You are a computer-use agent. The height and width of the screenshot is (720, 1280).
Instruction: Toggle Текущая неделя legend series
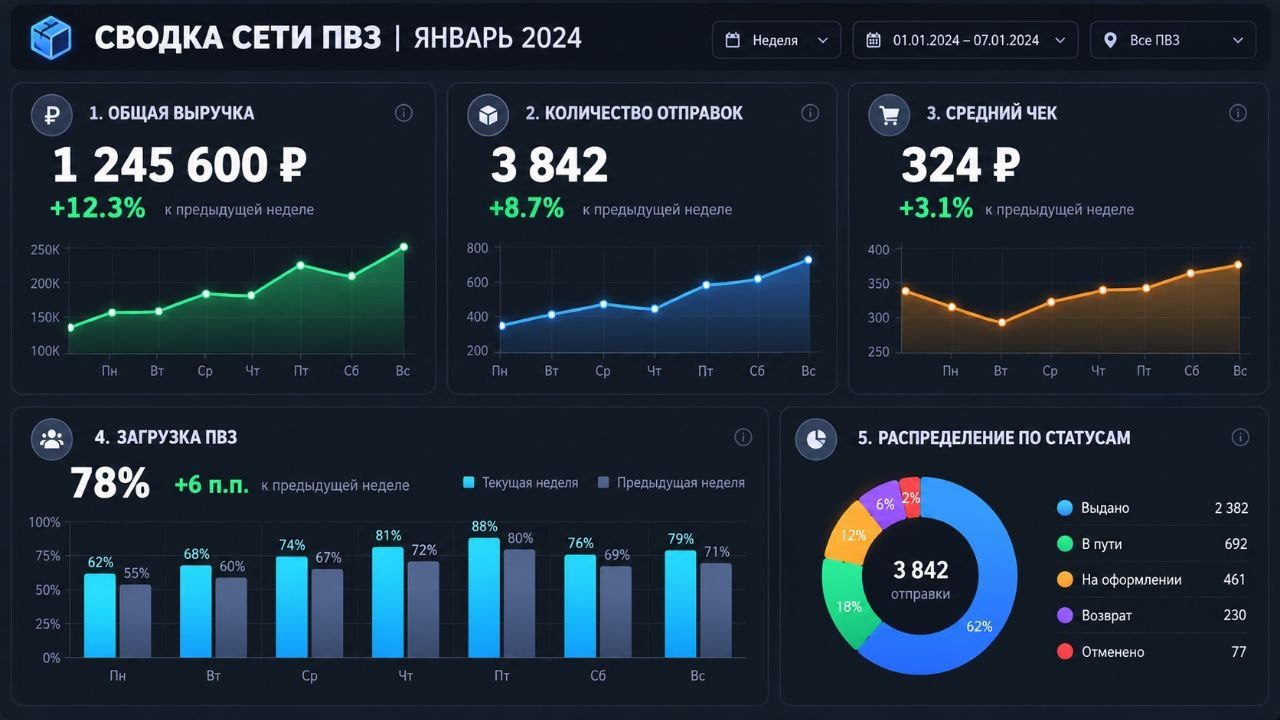(521, 483)
